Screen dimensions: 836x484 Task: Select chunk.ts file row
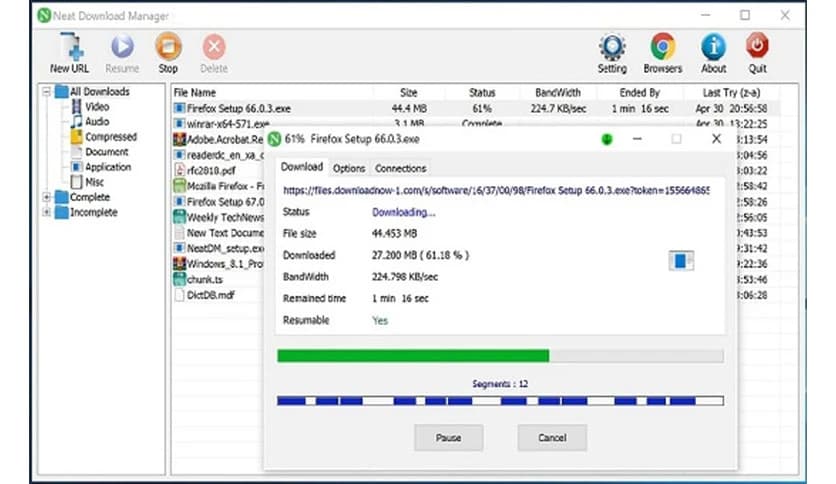point(218,279)
